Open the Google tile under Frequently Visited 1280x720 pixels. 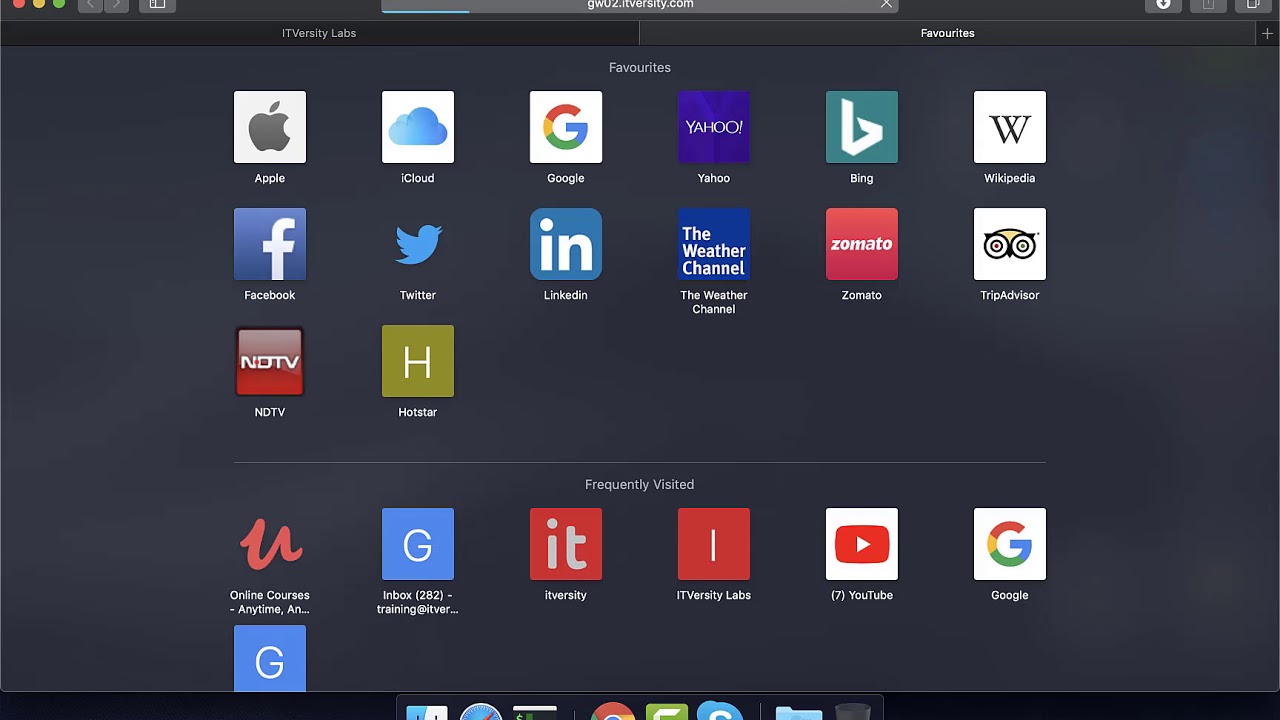click(x=1009, y=544)
